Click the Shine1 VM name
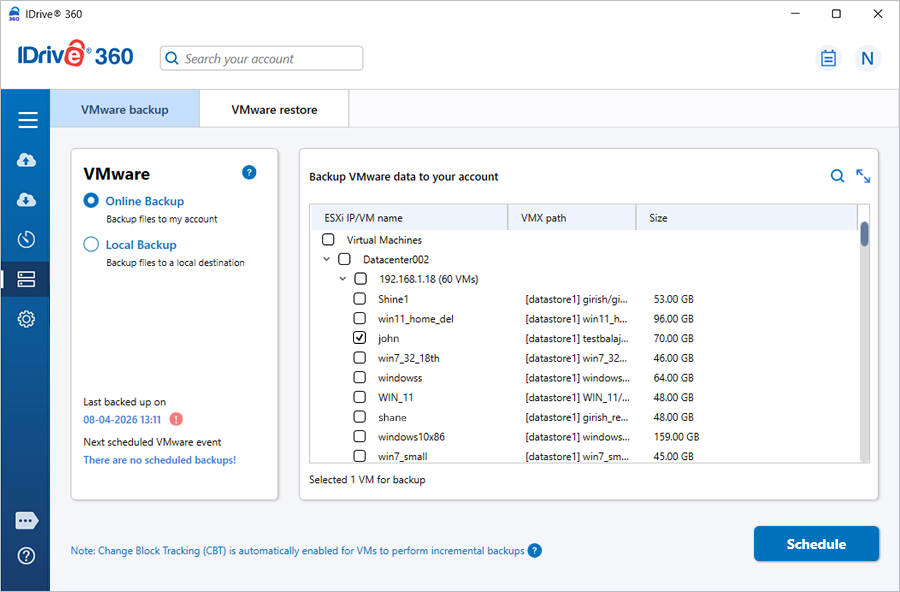 point(393,299)
